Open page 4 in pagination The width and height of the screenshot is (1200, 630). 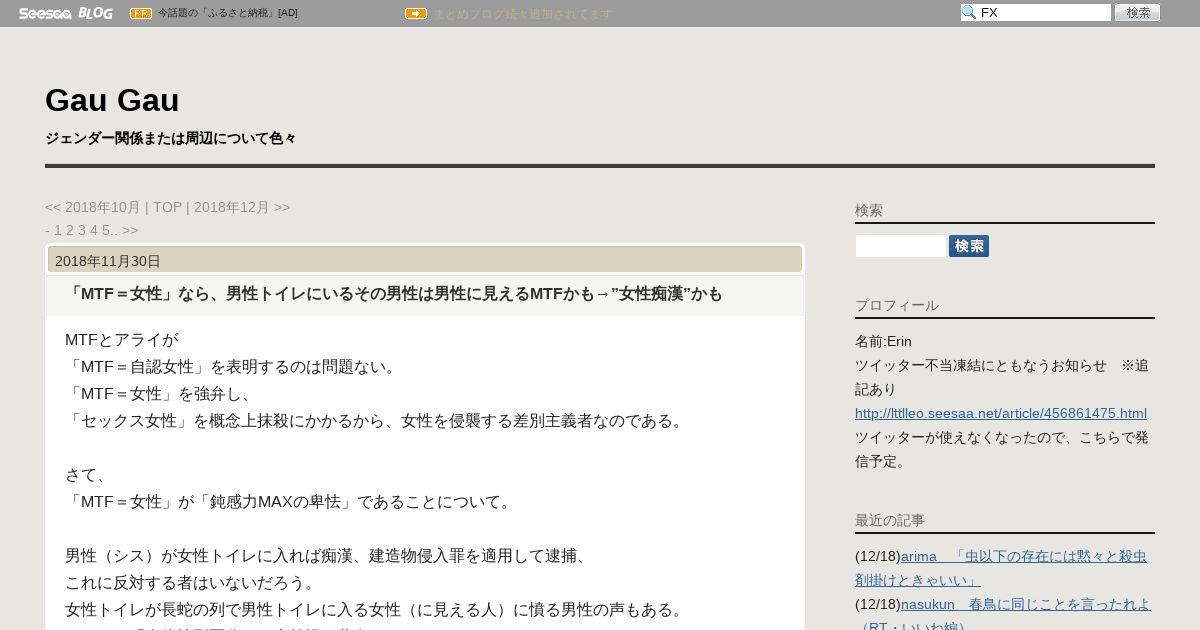94,230
